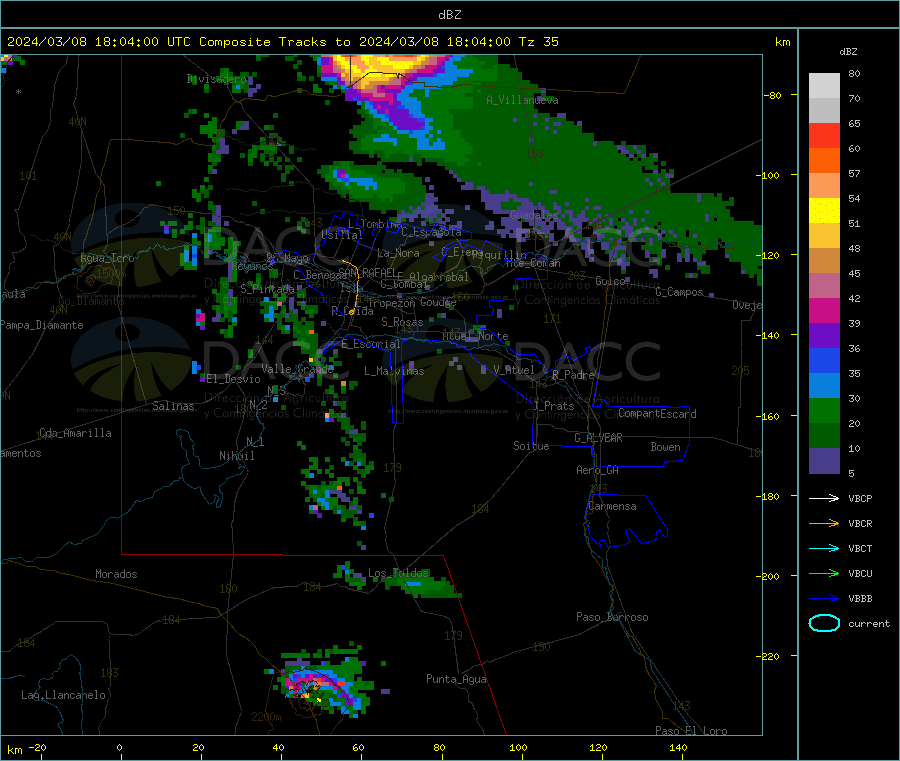
Task: Click the Bowen map label
Action: click(x=665, y=447)
